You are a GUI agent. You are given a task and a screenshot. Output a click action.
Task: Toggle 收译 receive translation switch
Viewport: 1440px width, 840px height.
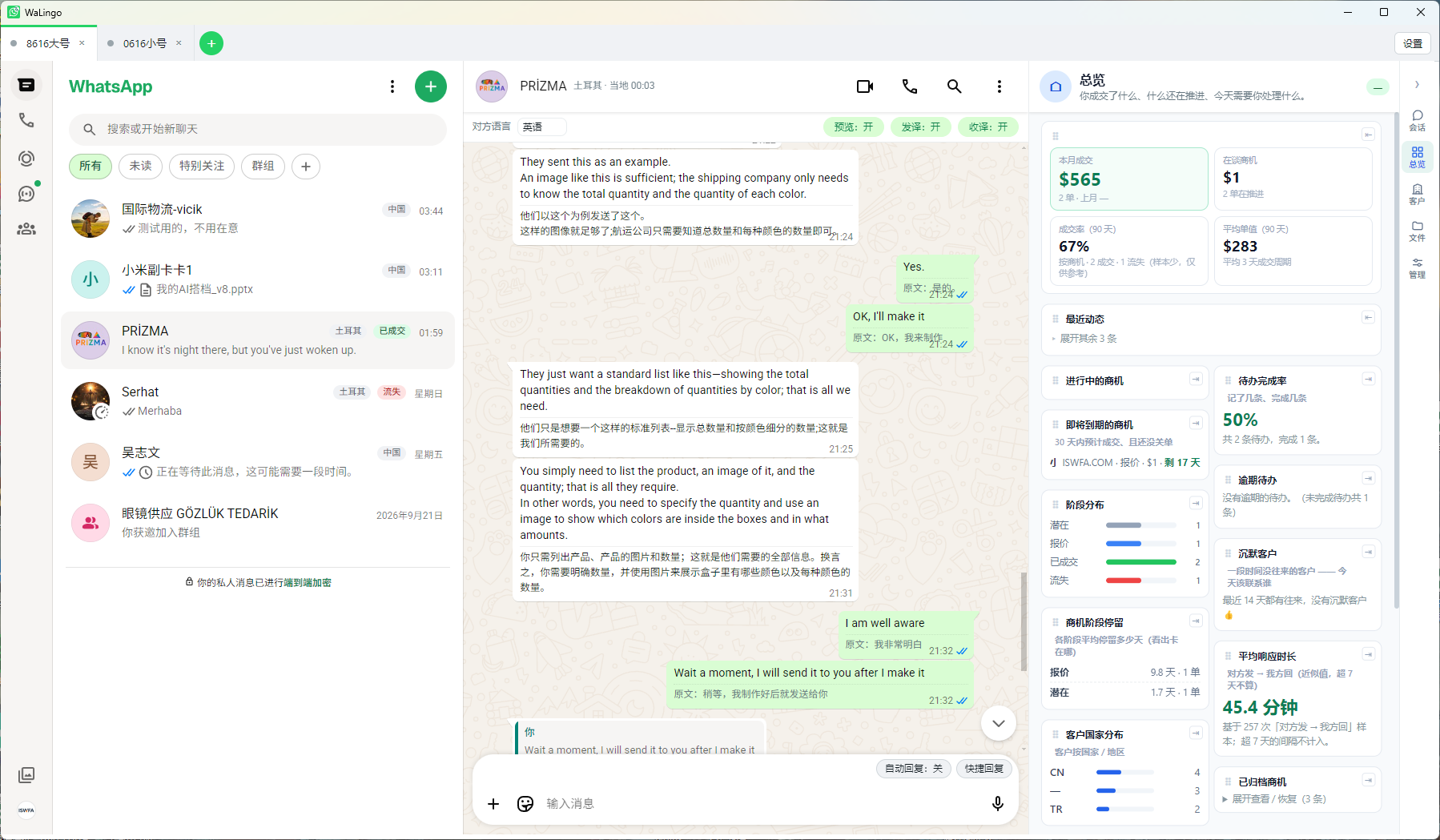988,127
